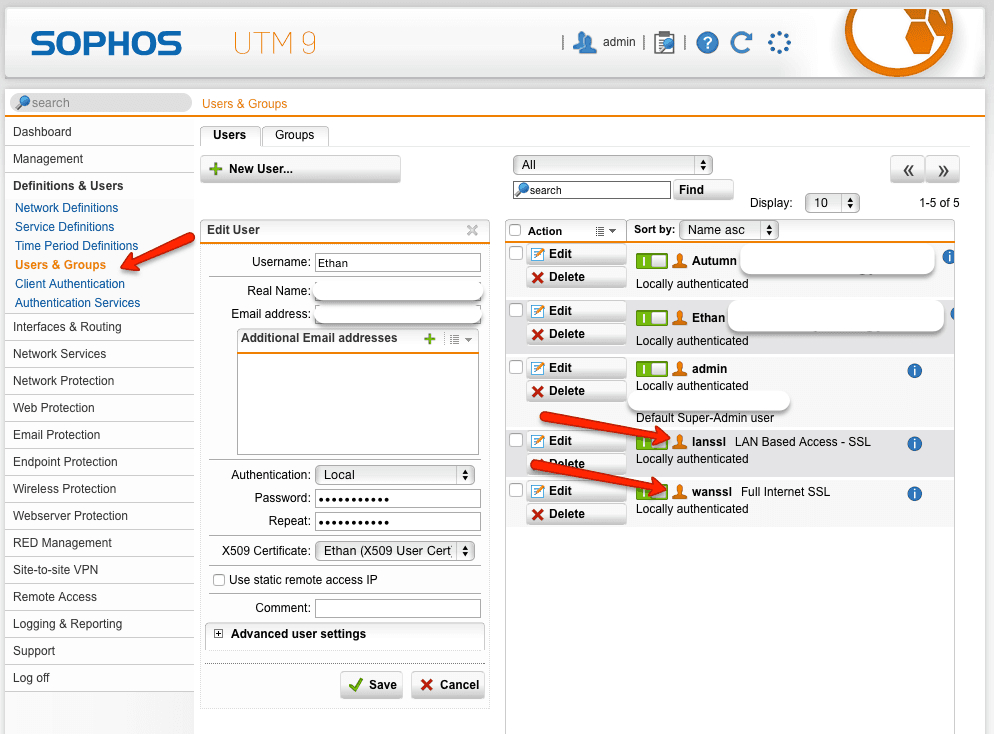This screenshot has height=734, width=994.
Task: Open the clipboard notes icon in header
Action: pyautogui.click(x=664, y=43)
